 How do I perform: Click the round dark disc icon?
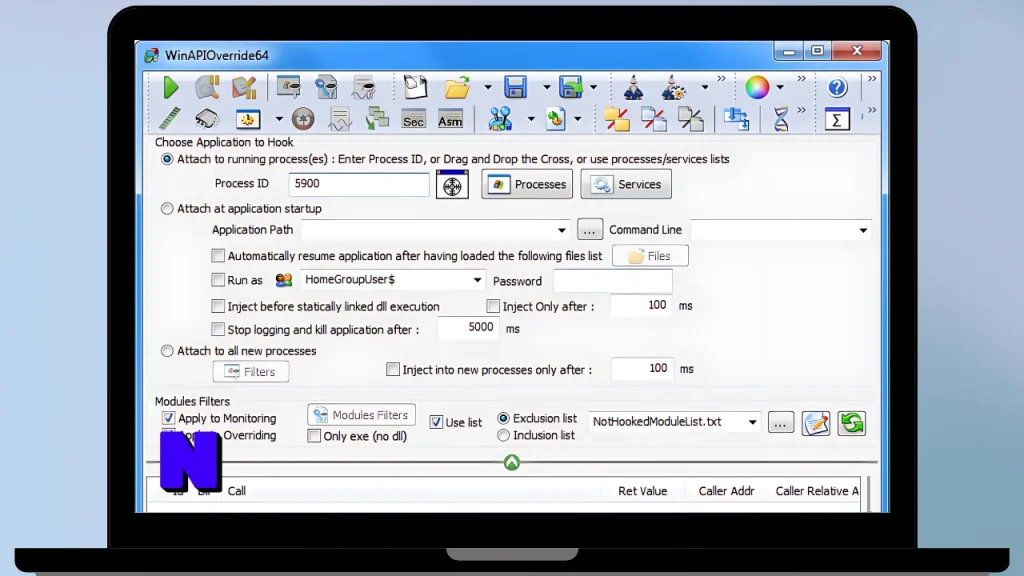tap(303, 119)
